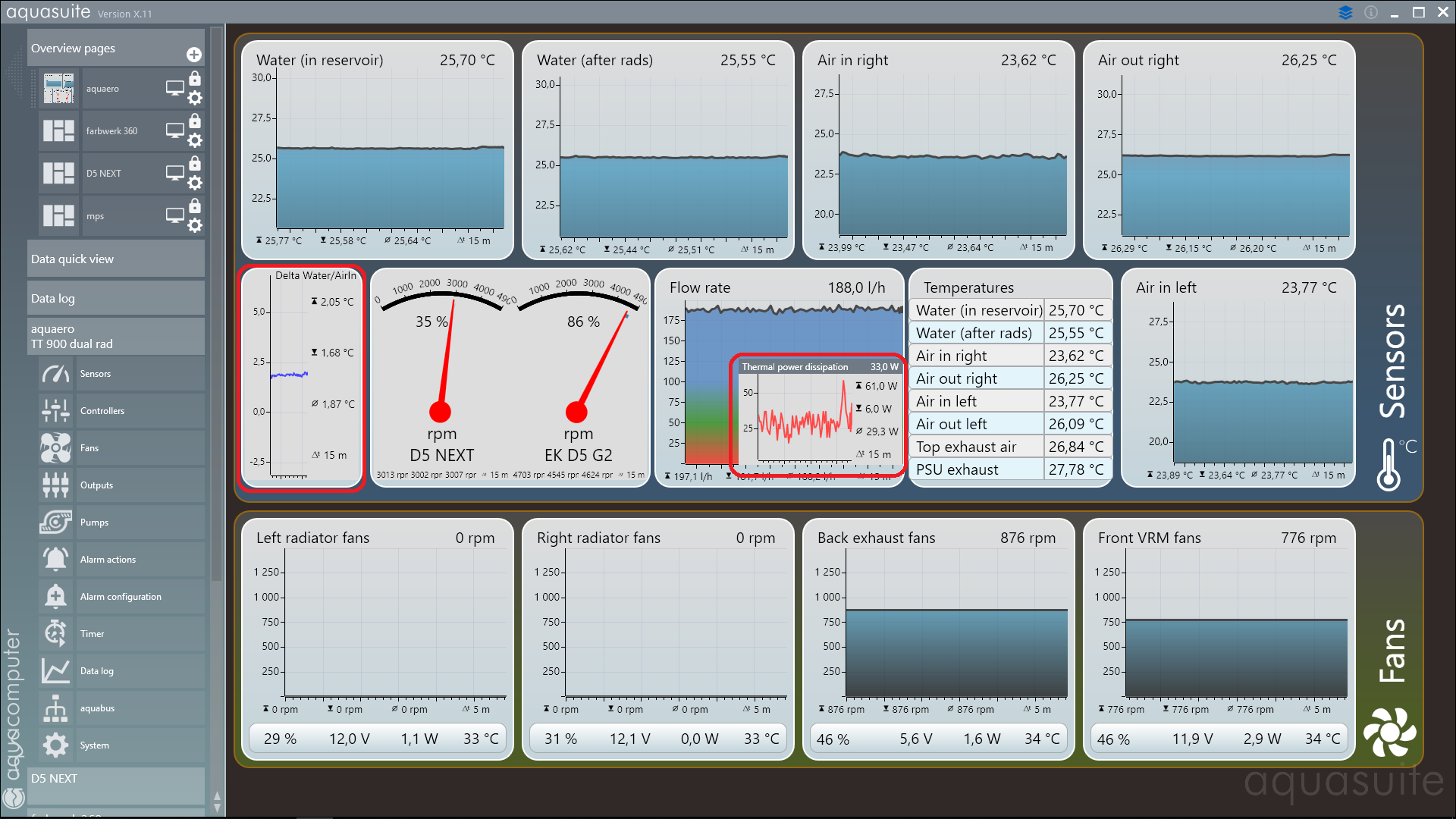The image size is (1456, 819).
Task: Toggle lock on aquaero overview page
Action: tap(195, 79)
